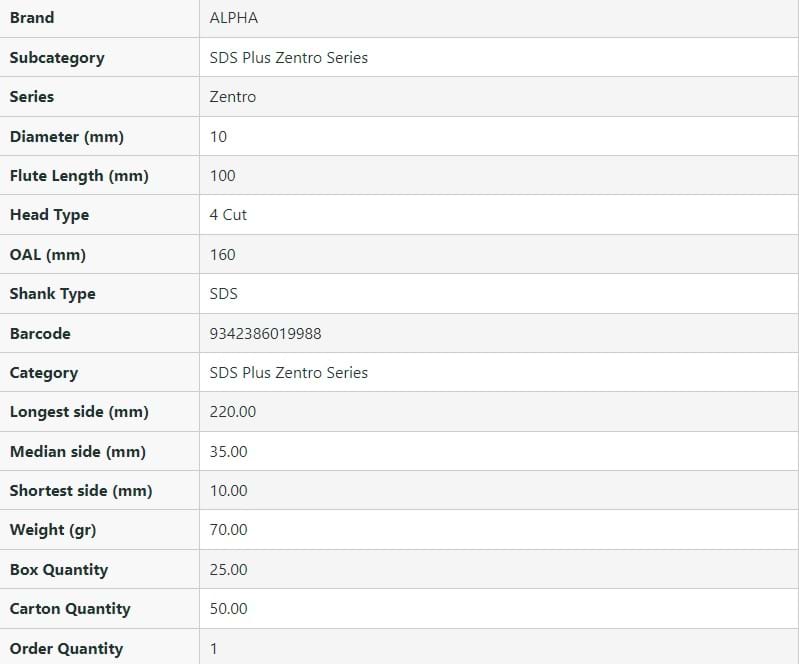Viewport: 799px width, 664px height.
Task: Select the Order Quantity value 1
Action: [x=214, y=649]
